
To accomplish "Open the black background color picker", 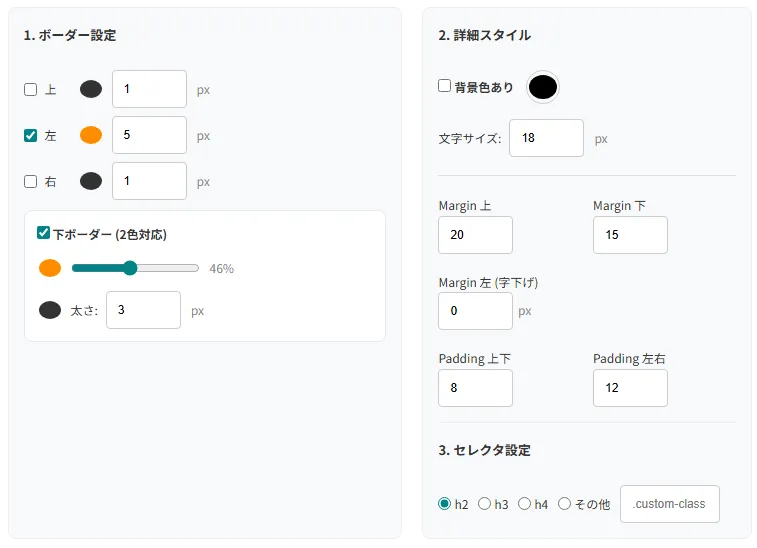I will [x=542, y=87].
